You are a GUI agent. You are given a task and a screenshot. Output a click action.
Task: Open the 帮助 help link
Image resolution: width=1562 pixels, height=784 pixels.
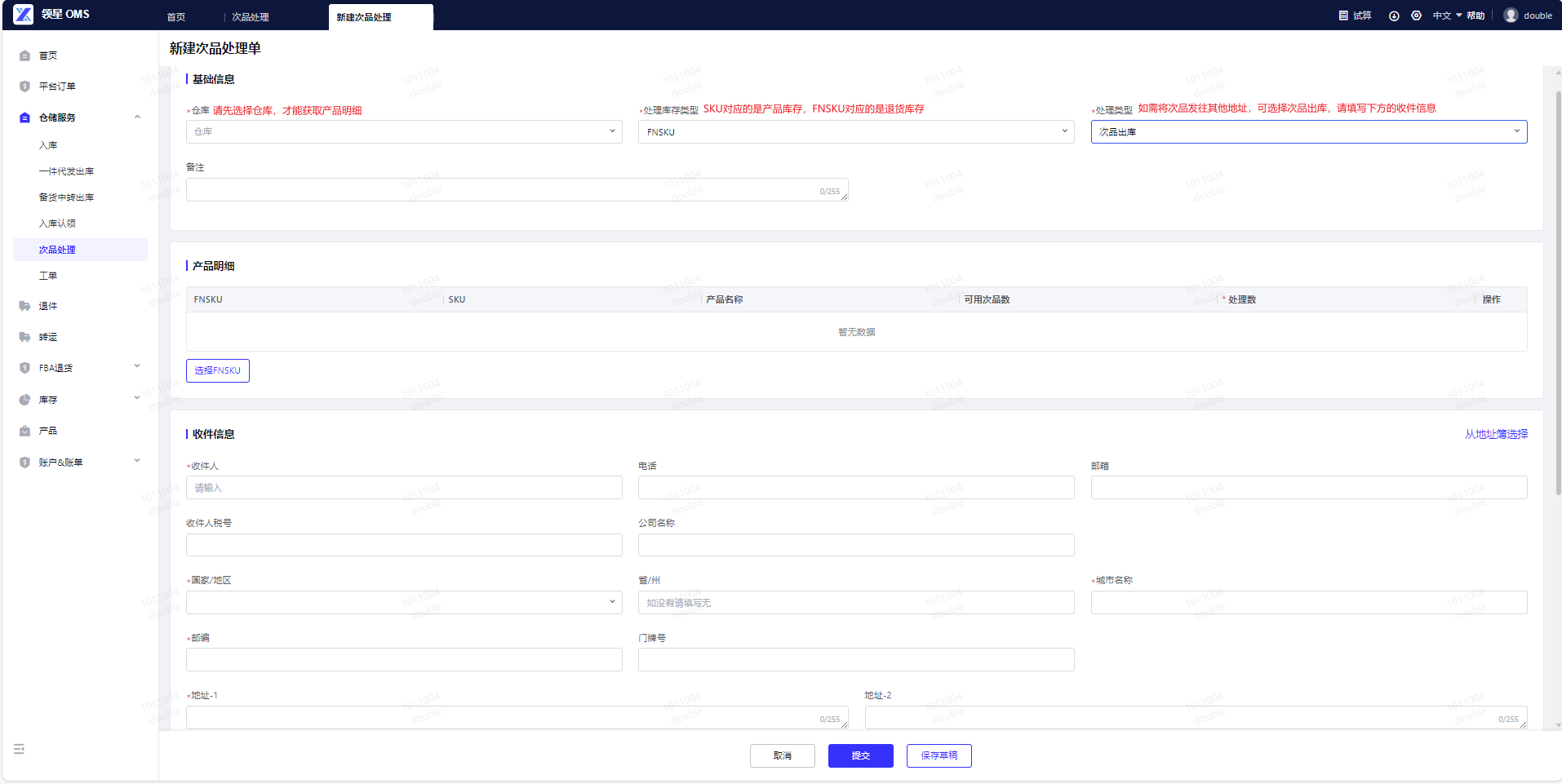1475,16
